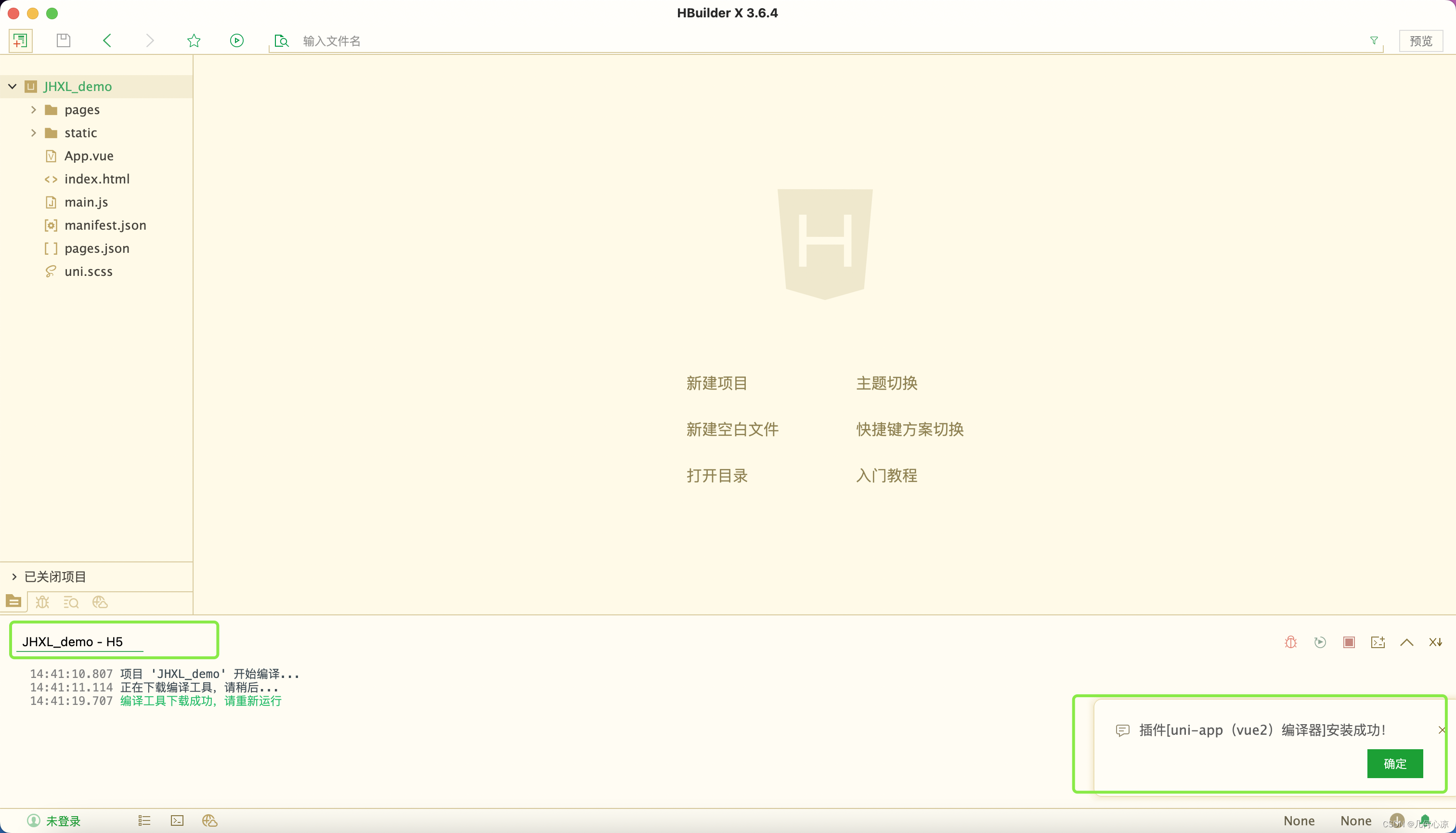Image resolution: width=1456 pixels, height=833 pixels.
Task: Click the save file icon
Action: pos(64,40)
